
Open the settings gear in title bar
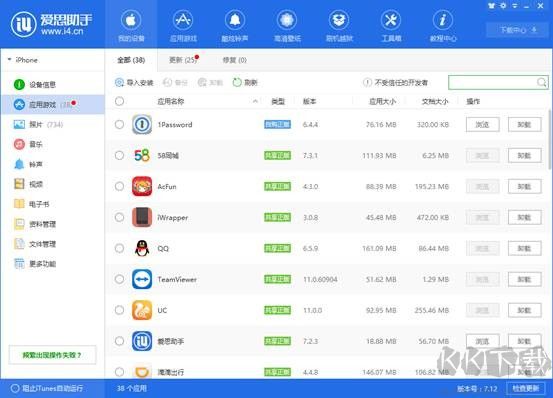503,6
